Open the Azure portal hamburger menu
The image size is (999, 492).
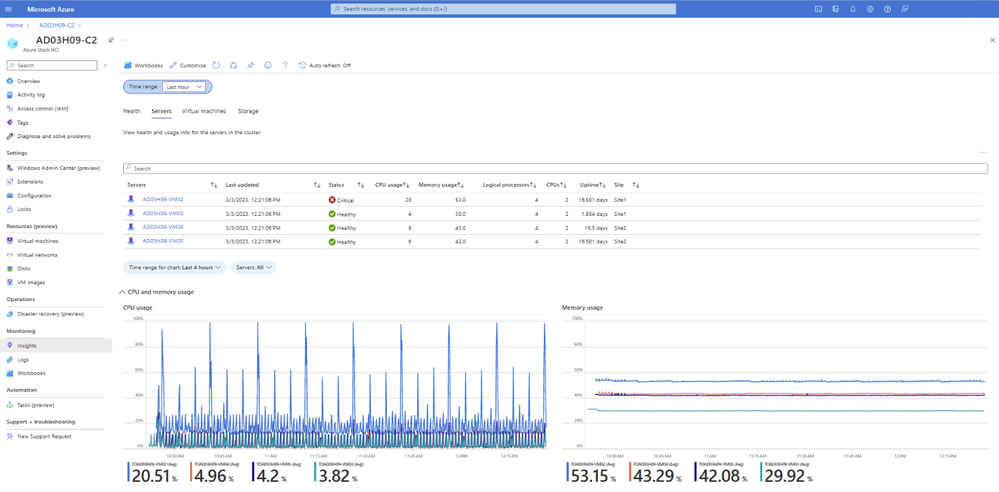coord(9,9)
